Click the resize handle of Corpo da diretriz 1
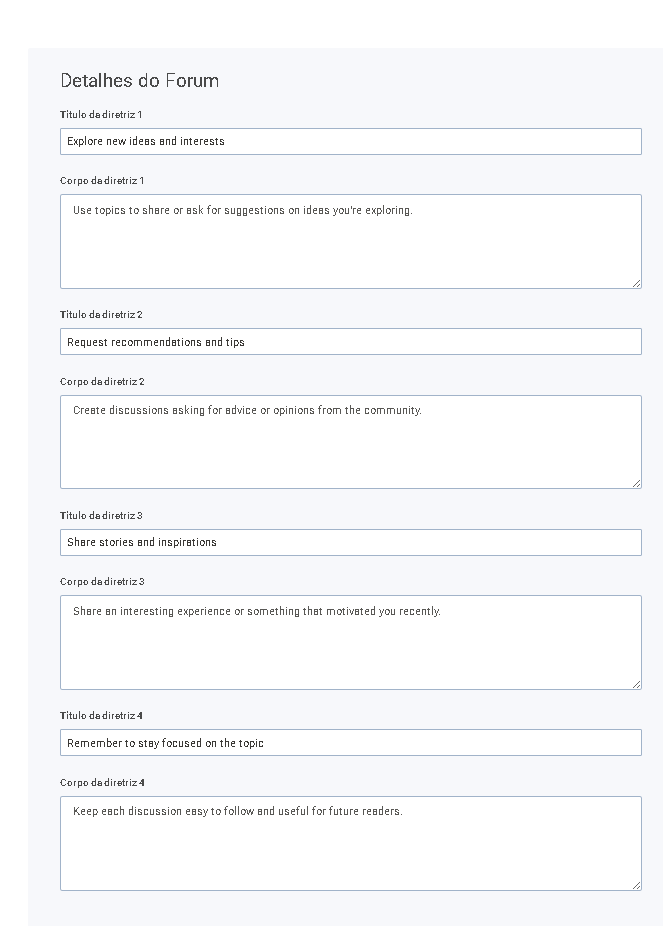 click(636, 283)
